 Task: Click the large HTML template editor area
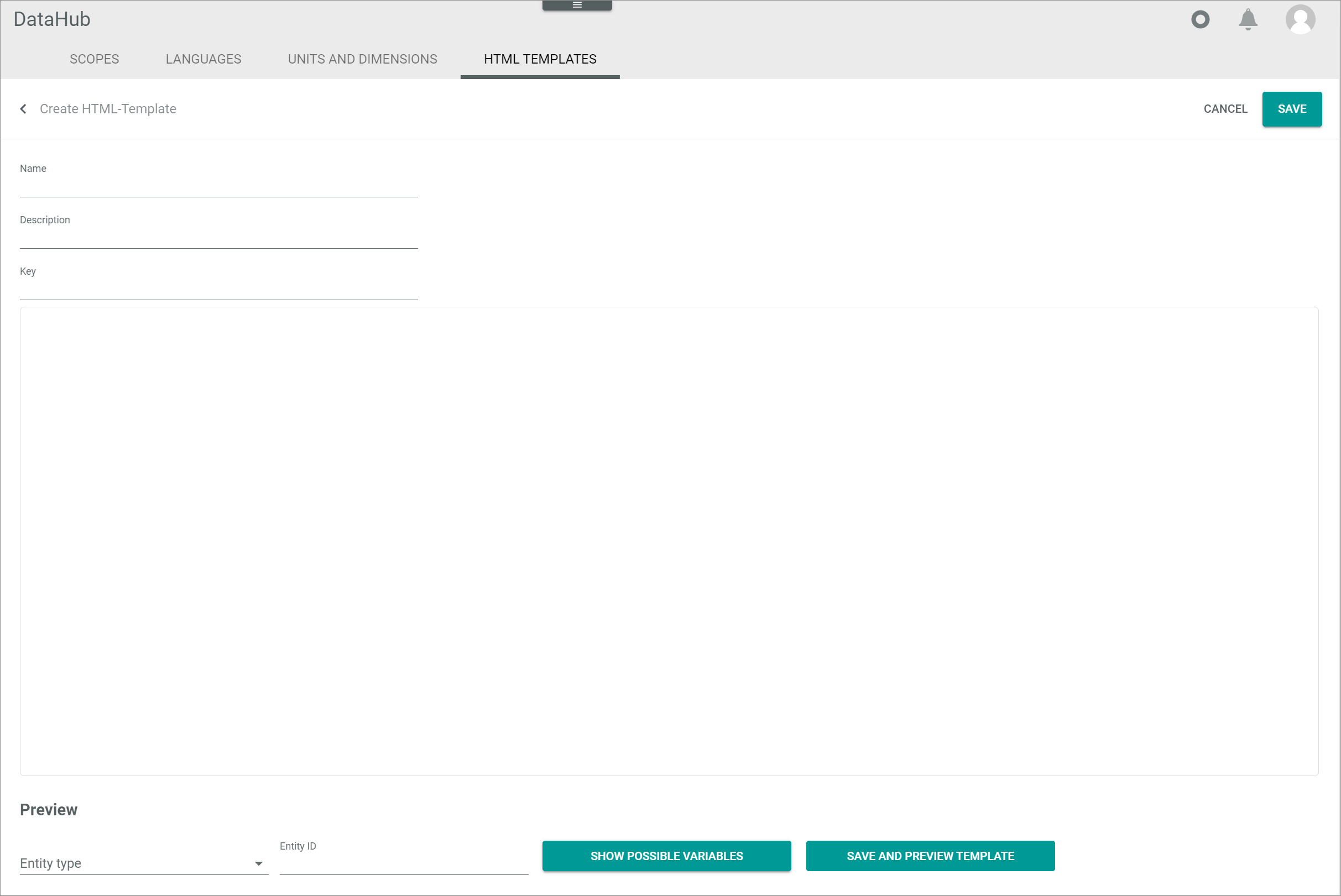tap(669, 541)
